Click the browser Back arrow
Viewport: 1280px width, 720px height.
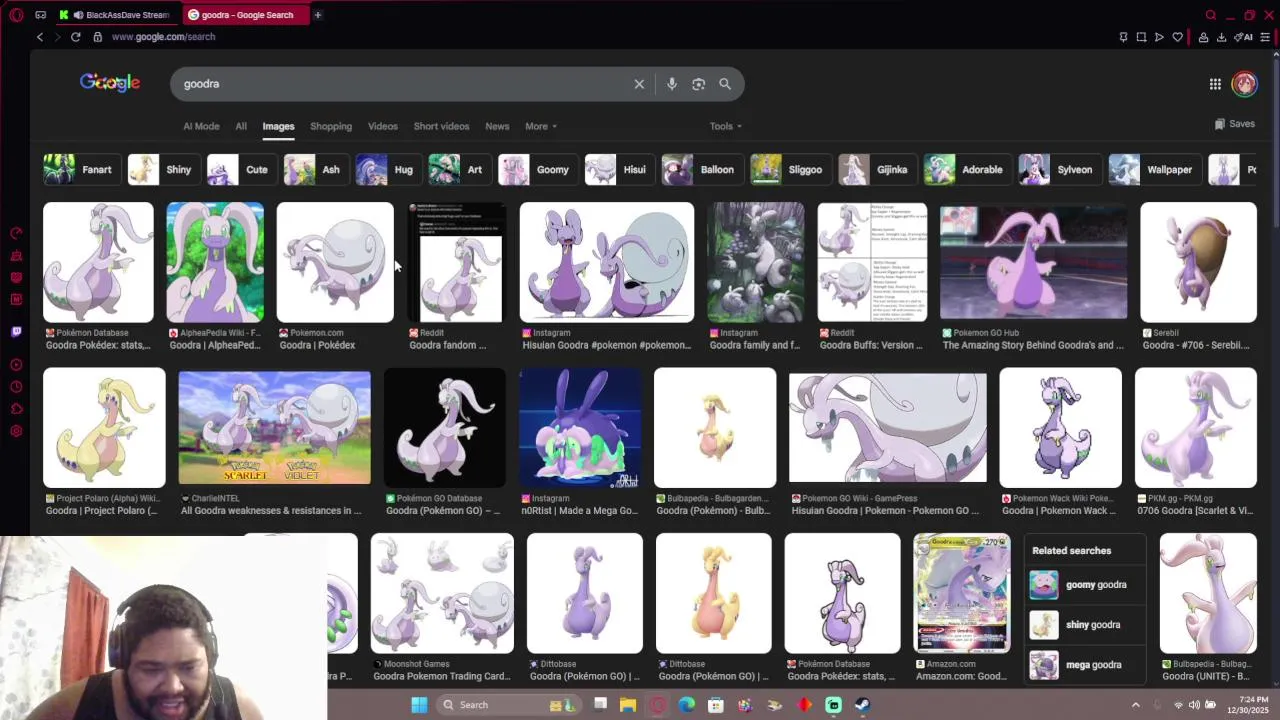tap(40, 37)
